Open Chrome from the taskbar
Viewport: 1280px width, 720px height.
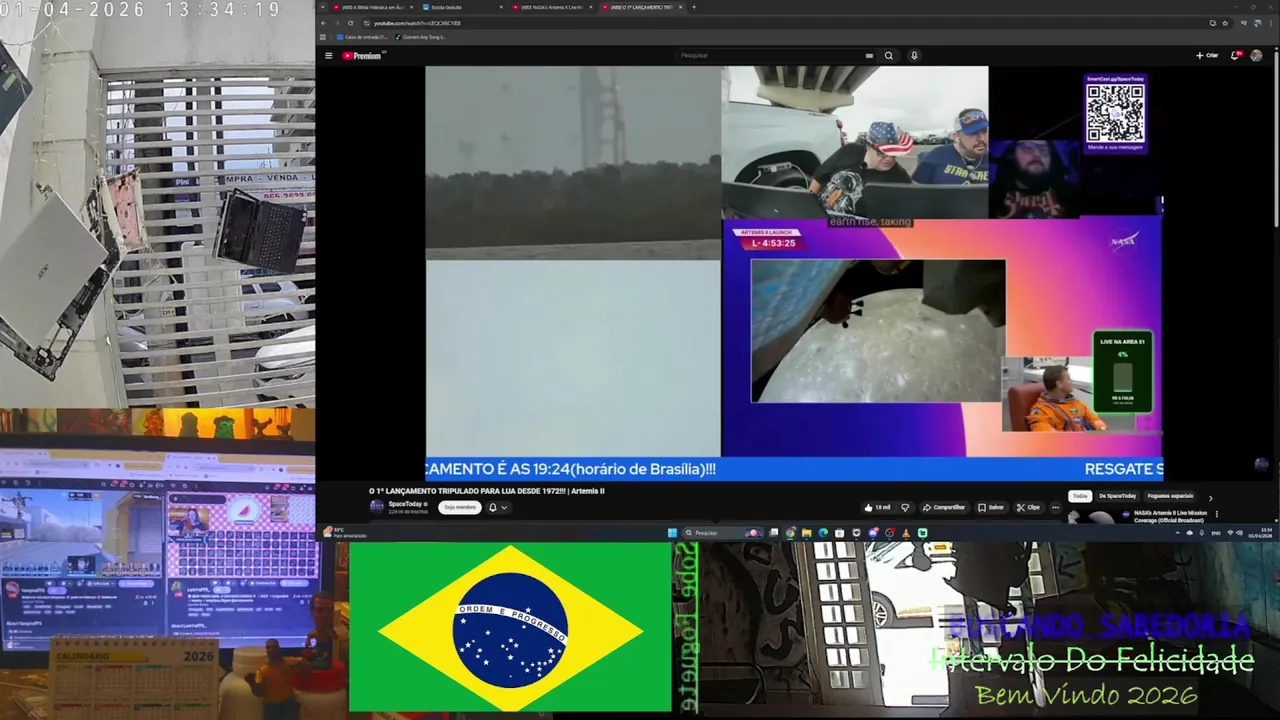click(790, 533)
